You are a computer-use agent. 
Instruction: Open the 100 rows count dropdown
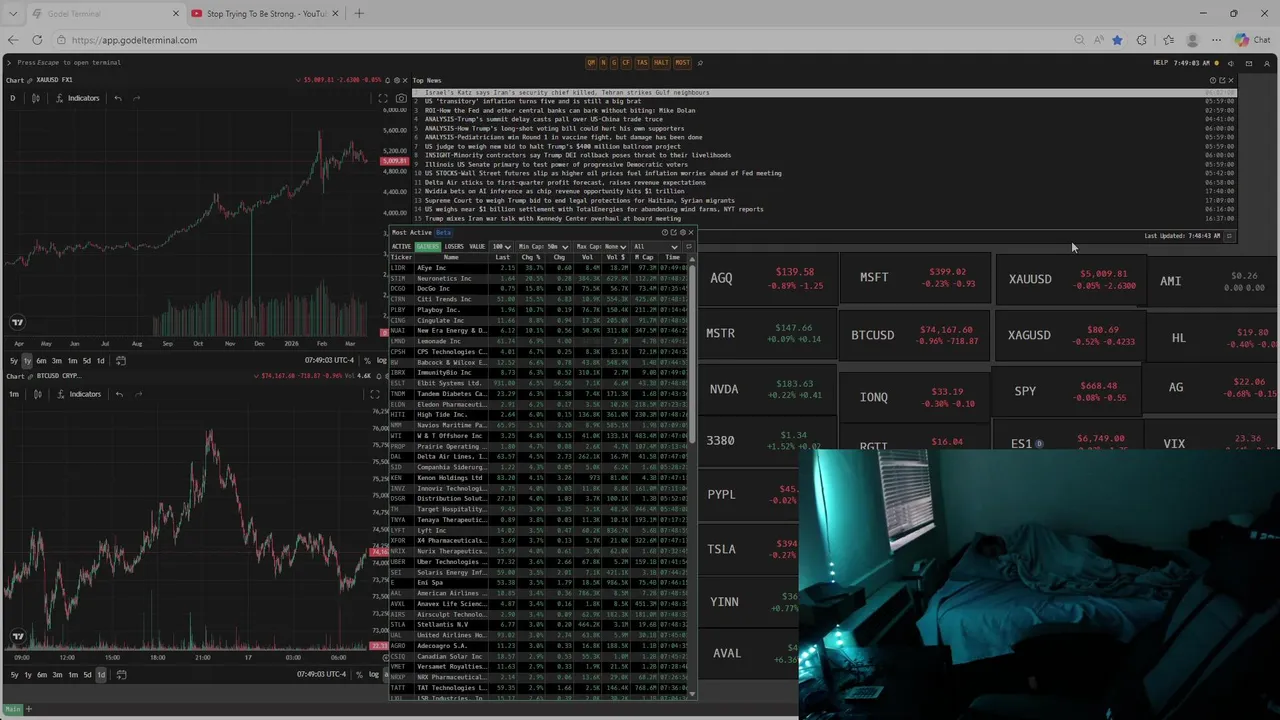(502, 246)
